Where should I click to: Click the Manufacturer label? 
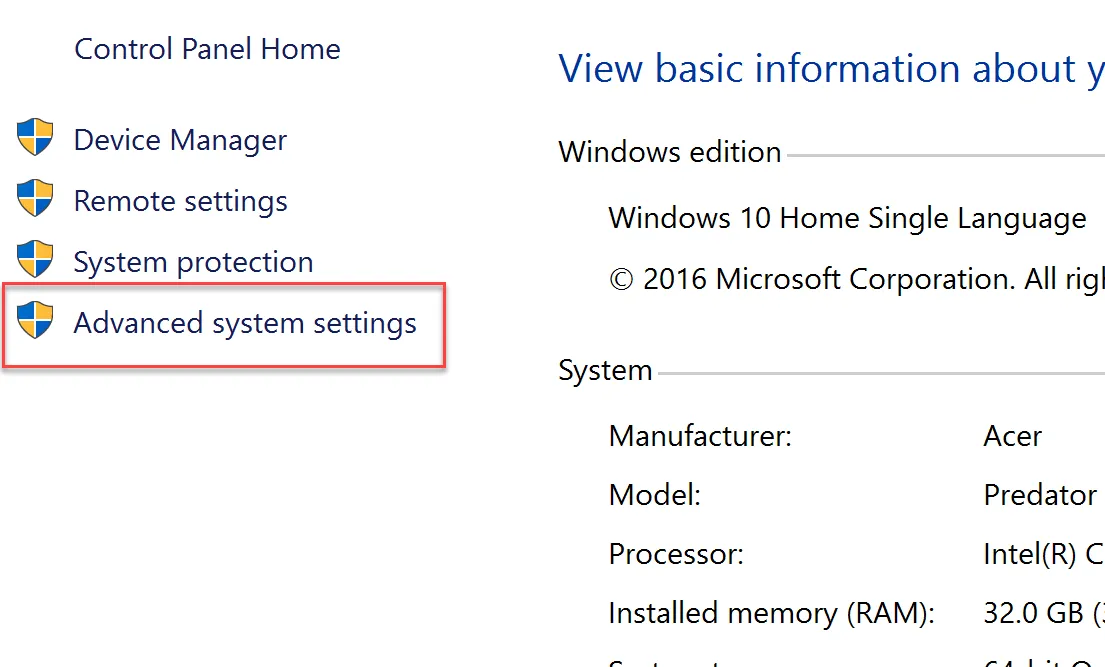coord(700,436)
